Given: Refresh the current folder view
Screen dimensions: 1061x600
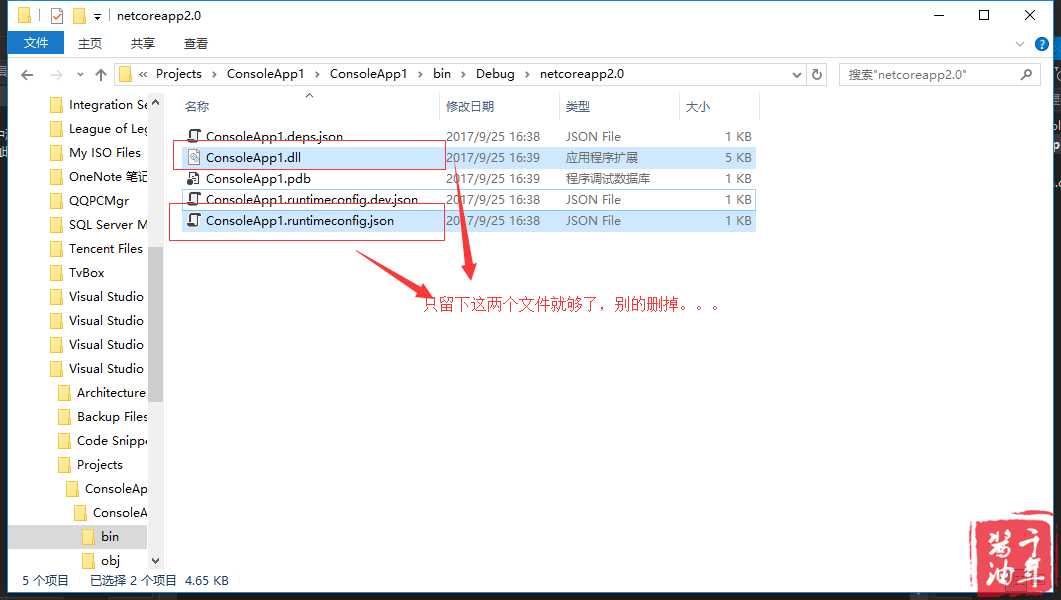Looking at the screenshot, I should [x=817, y=74].
